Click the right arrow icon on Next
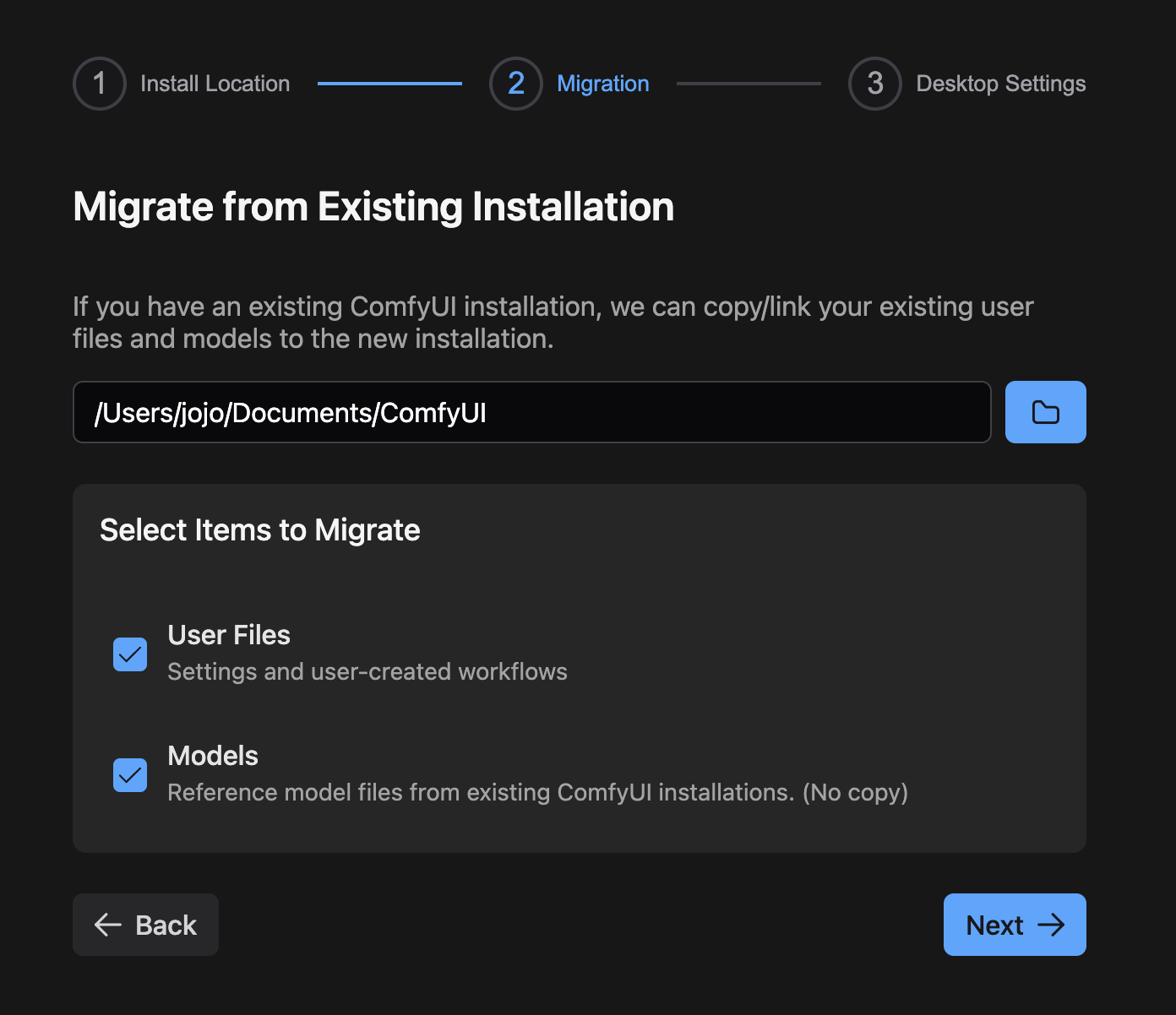The width and height of the screenshot is (1176, 1015). pyautogui.click(x=1051, y=925)
